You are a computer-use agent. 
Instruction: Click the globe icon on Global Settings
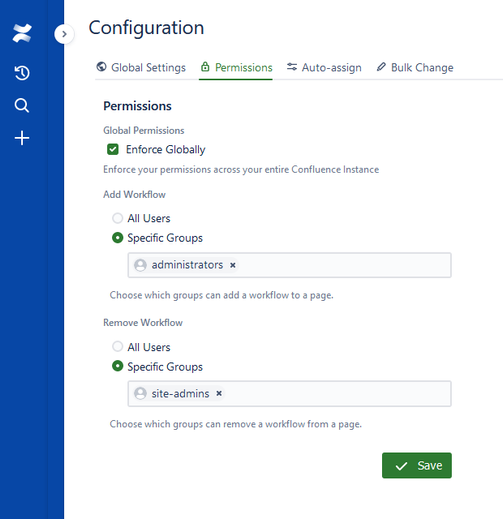tap(101, 67)
